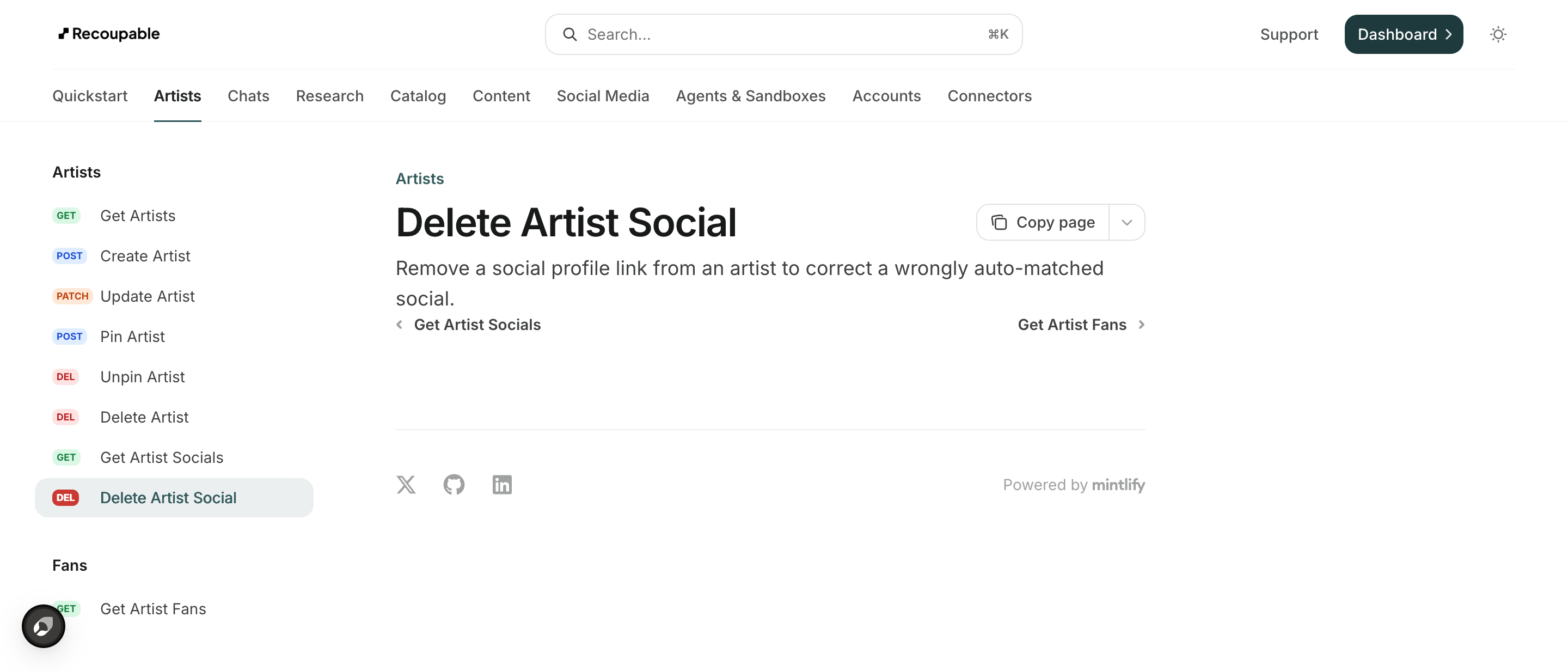The height and width of the screenshot is (672, 1568).
Task: Expand the Copy page dropdown chevron
Action: pos(1126,222)
